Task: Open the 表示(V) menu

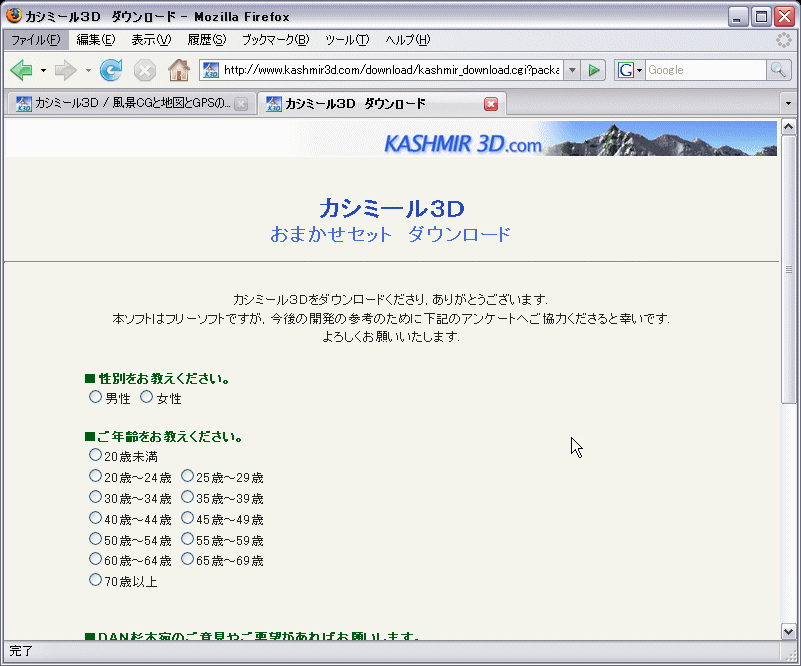Action: pyautogui.click(x=151, y=40)
